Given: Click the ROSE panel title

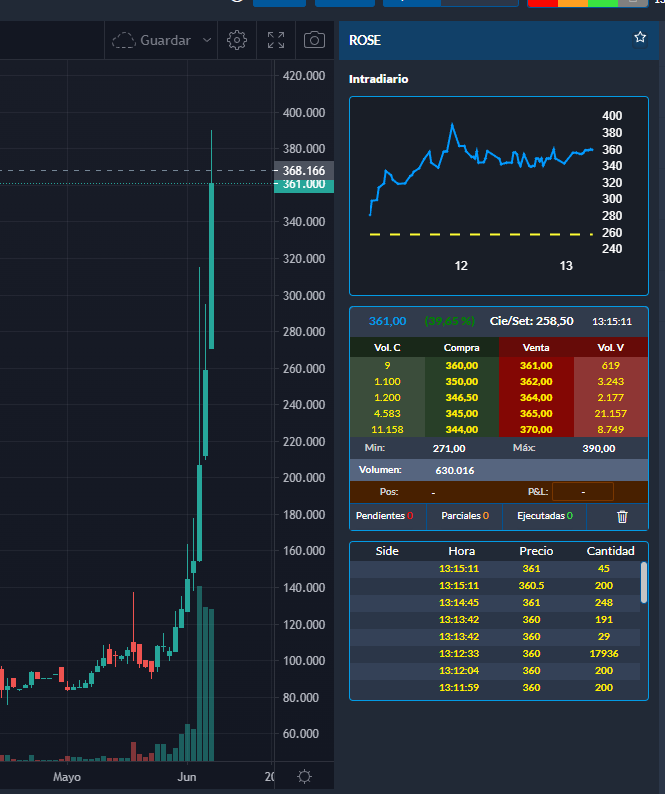Looking at the screenshot, I should pyautogui.click(x=365, y=41).
